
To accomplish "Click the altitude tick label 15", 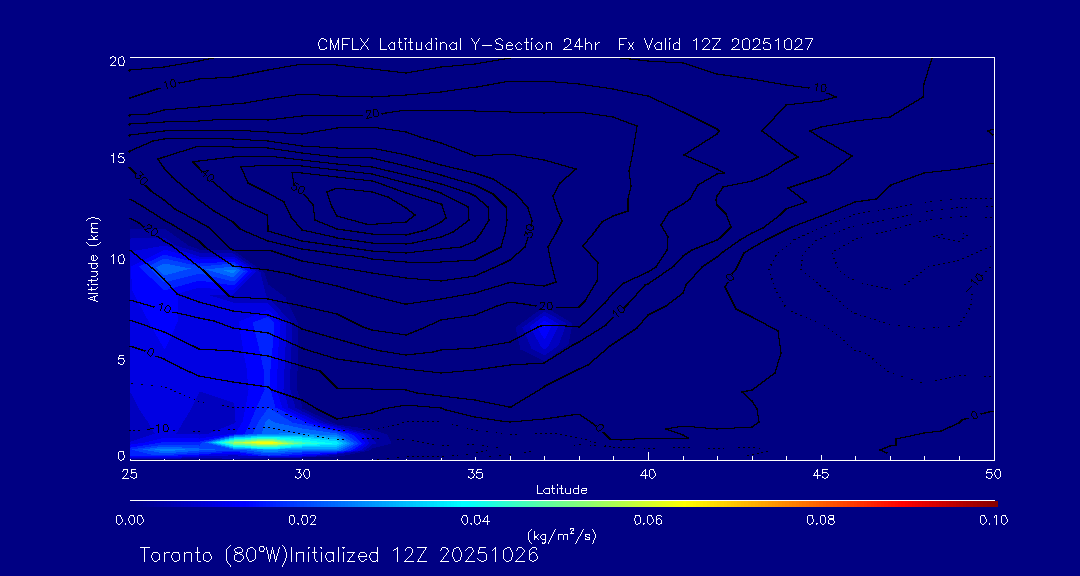I will (117, 158).
